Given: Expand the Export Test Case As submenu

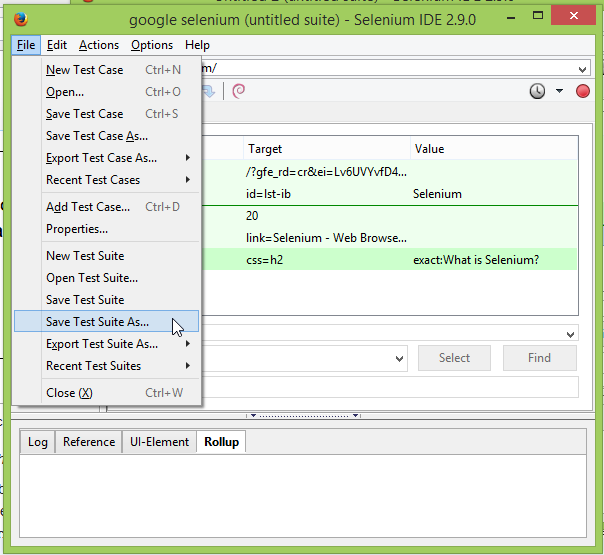Looking at the screenshot, I should [106, 158].
